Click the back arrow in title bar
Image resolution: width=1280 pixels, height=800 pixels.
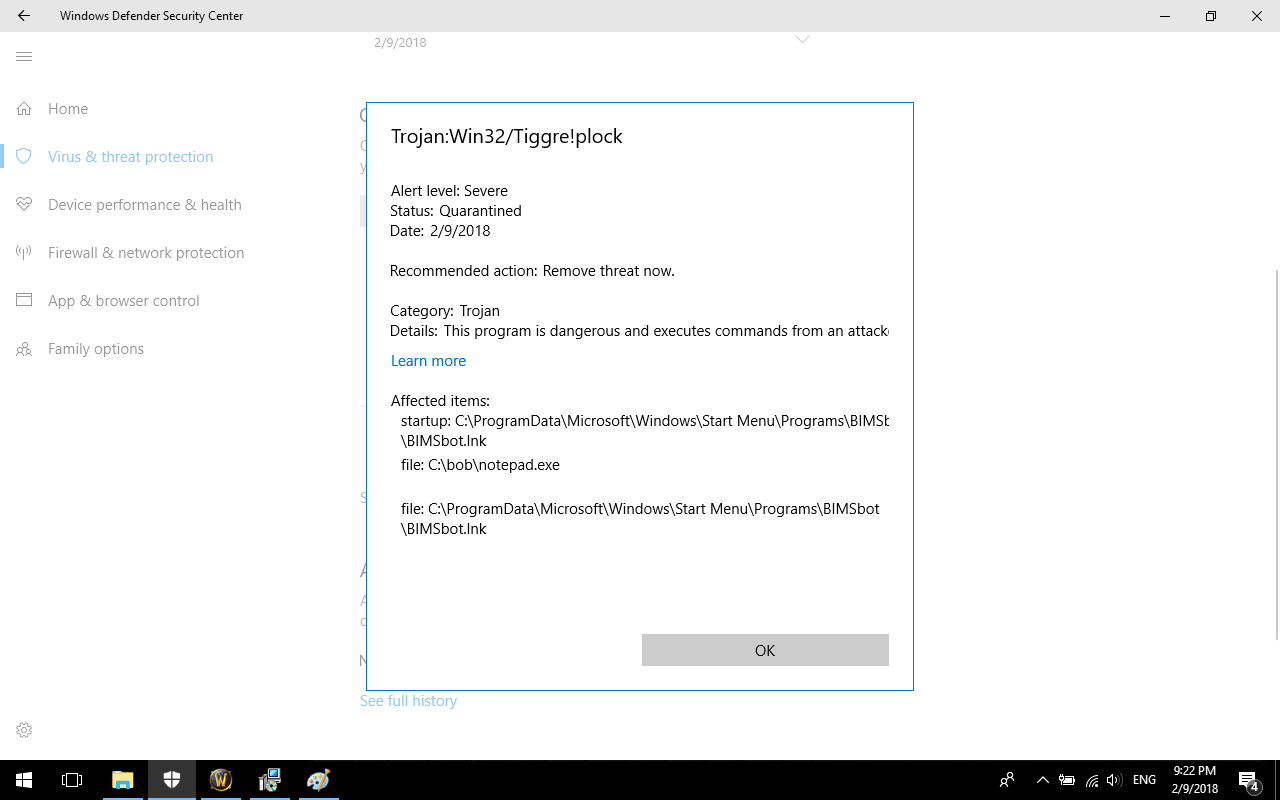pyautogui.click(x=24, y=16)
